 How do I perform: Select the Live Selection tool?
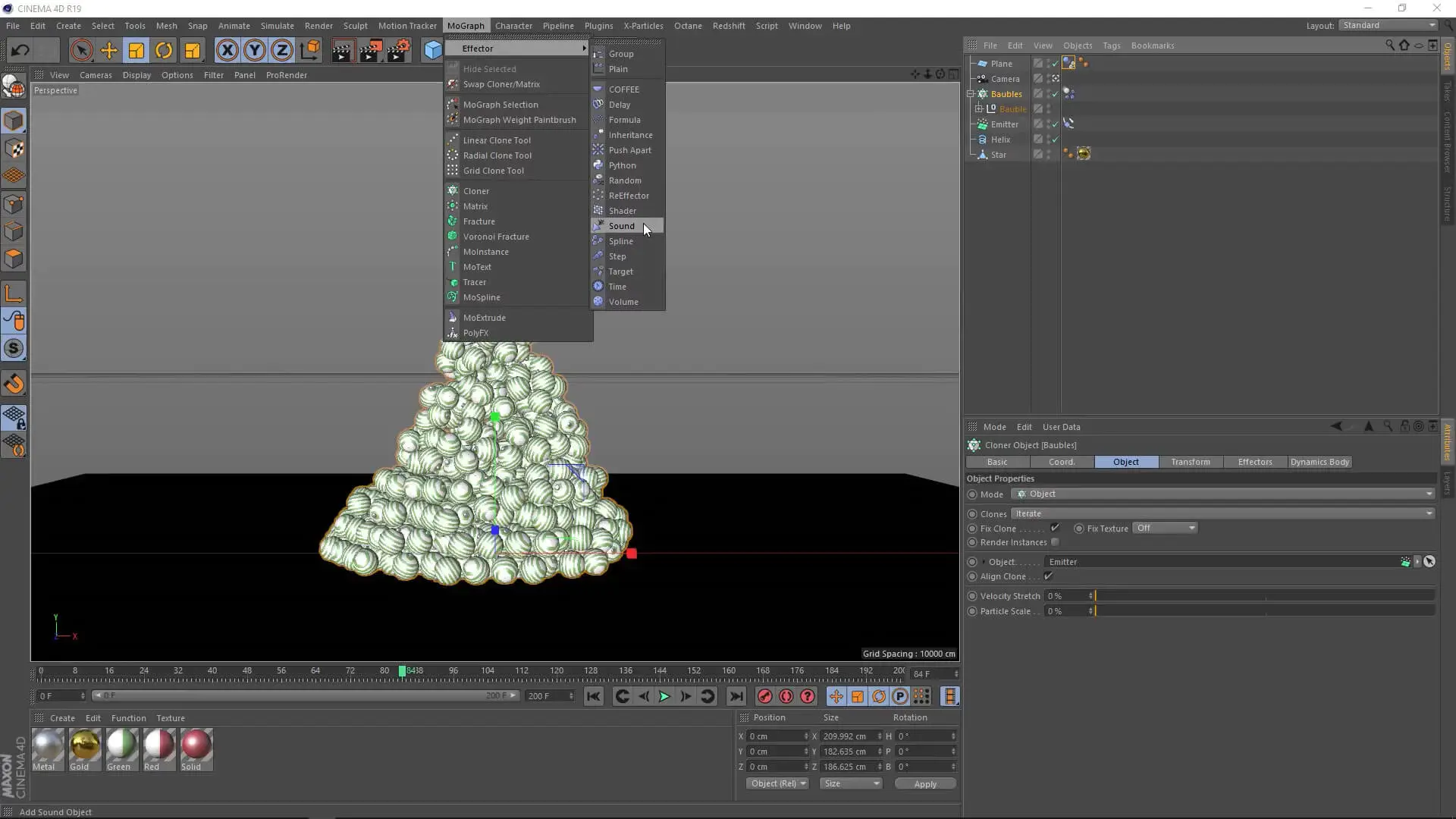click(x=81, y=51)
